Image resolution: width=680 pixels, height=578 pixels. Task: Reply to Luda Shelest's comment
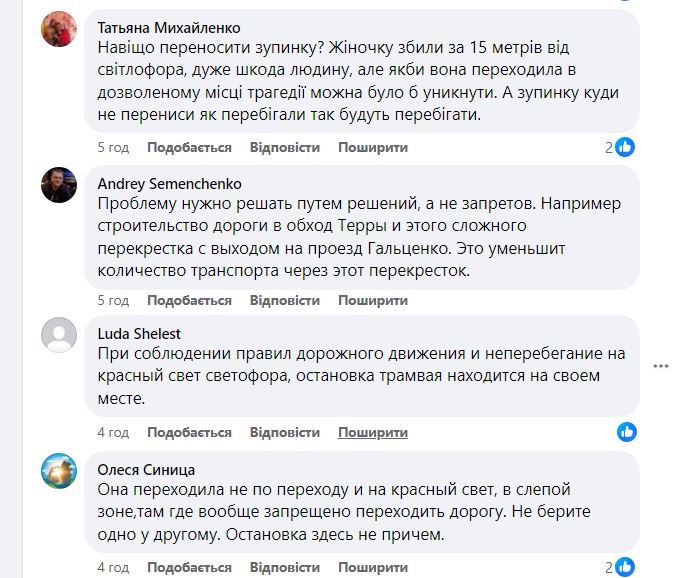coord(285,432)
